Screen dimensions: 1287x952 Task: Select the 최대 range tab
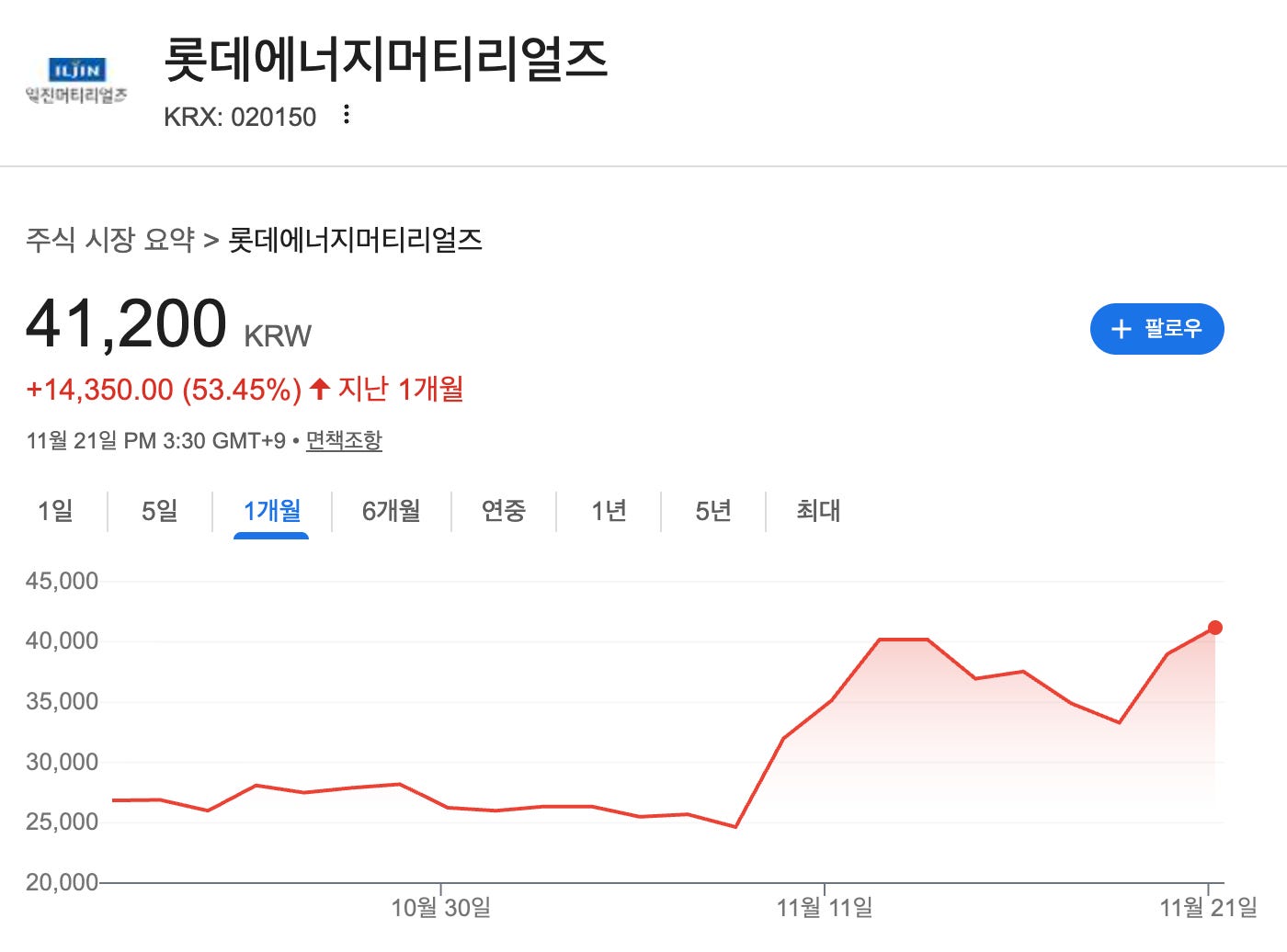pos(818,511)
